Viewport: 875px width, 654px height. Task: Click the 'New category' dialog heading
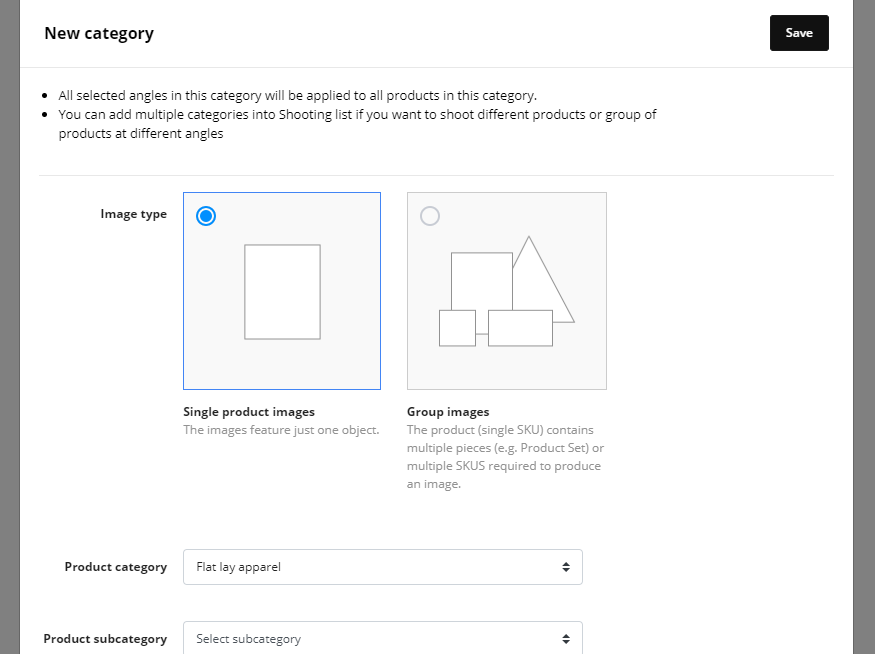point(99,33)
